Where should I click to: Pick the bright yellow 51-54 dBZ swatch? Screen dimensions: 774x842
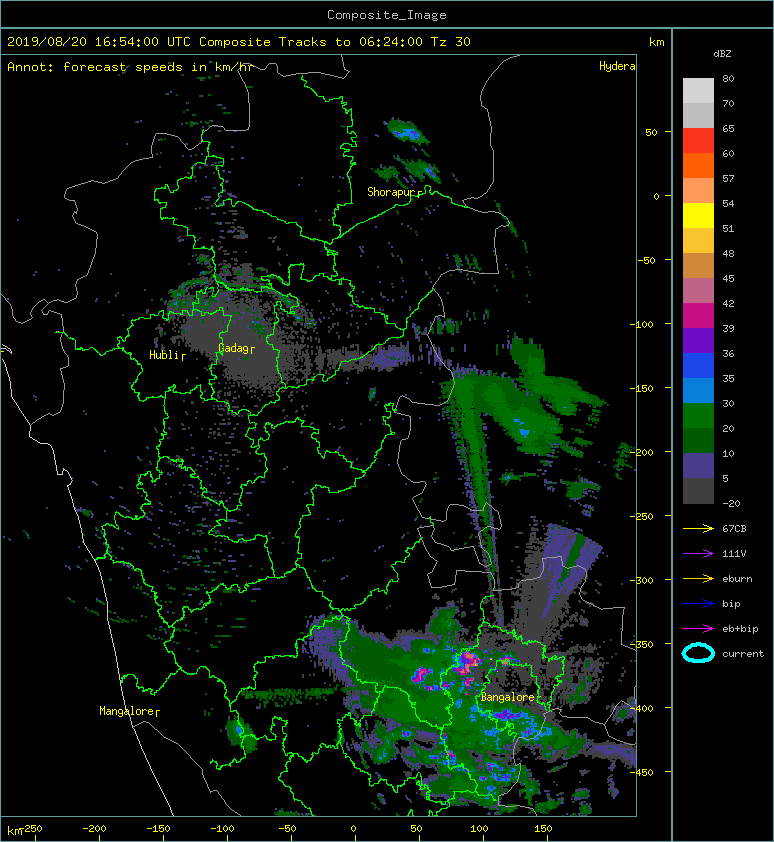[698, 215]
